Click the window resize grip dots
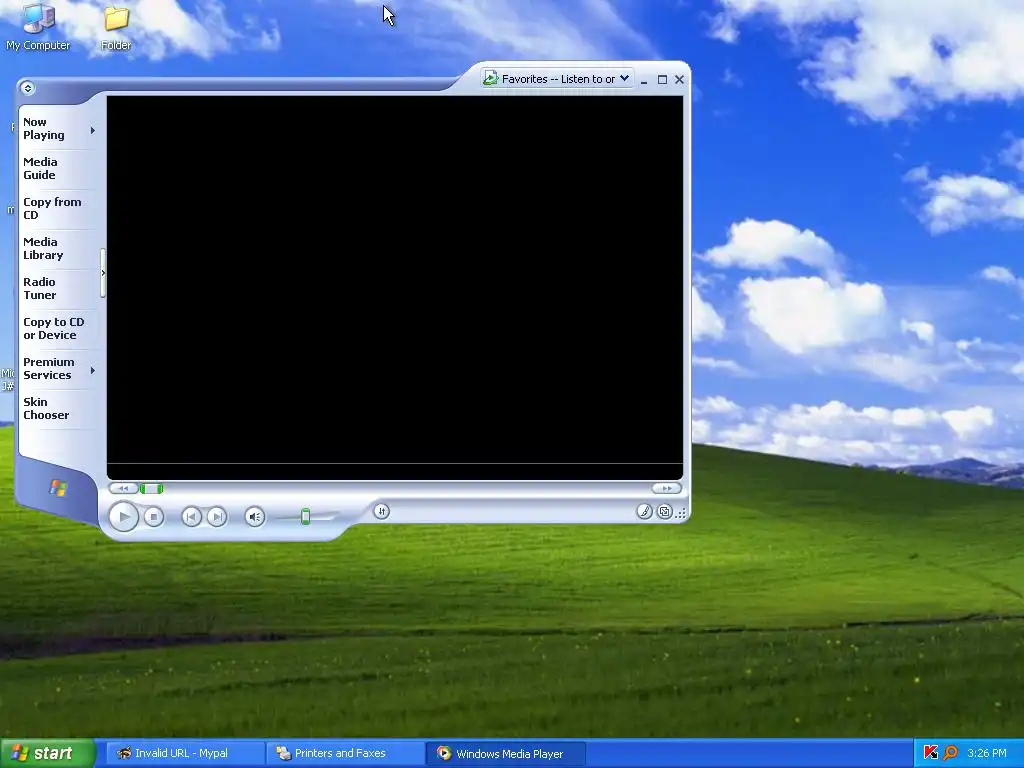This screenshot has width=1024, height=768. (680, 513)
